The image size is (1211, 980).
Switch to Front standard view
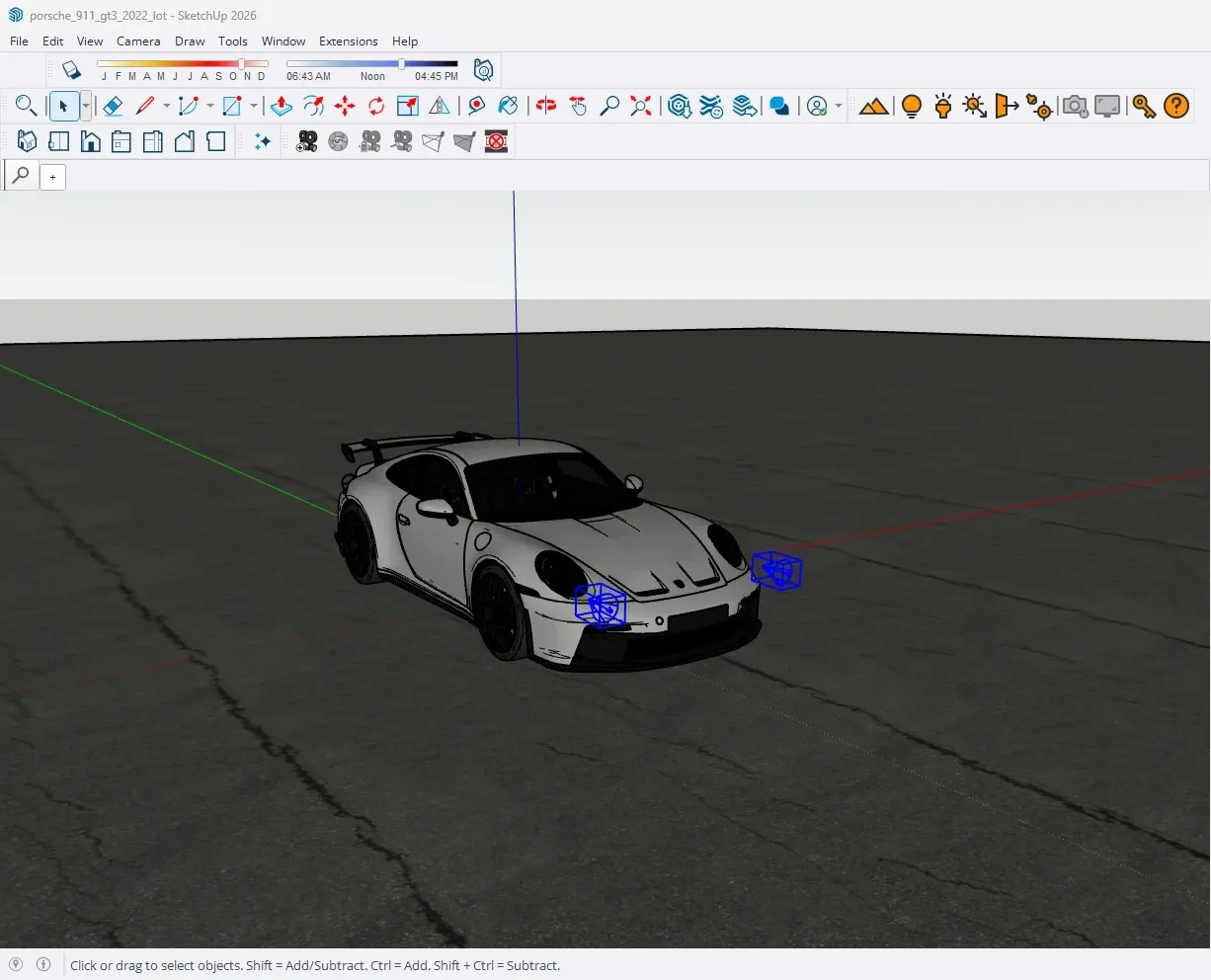[x=90, y=141]
